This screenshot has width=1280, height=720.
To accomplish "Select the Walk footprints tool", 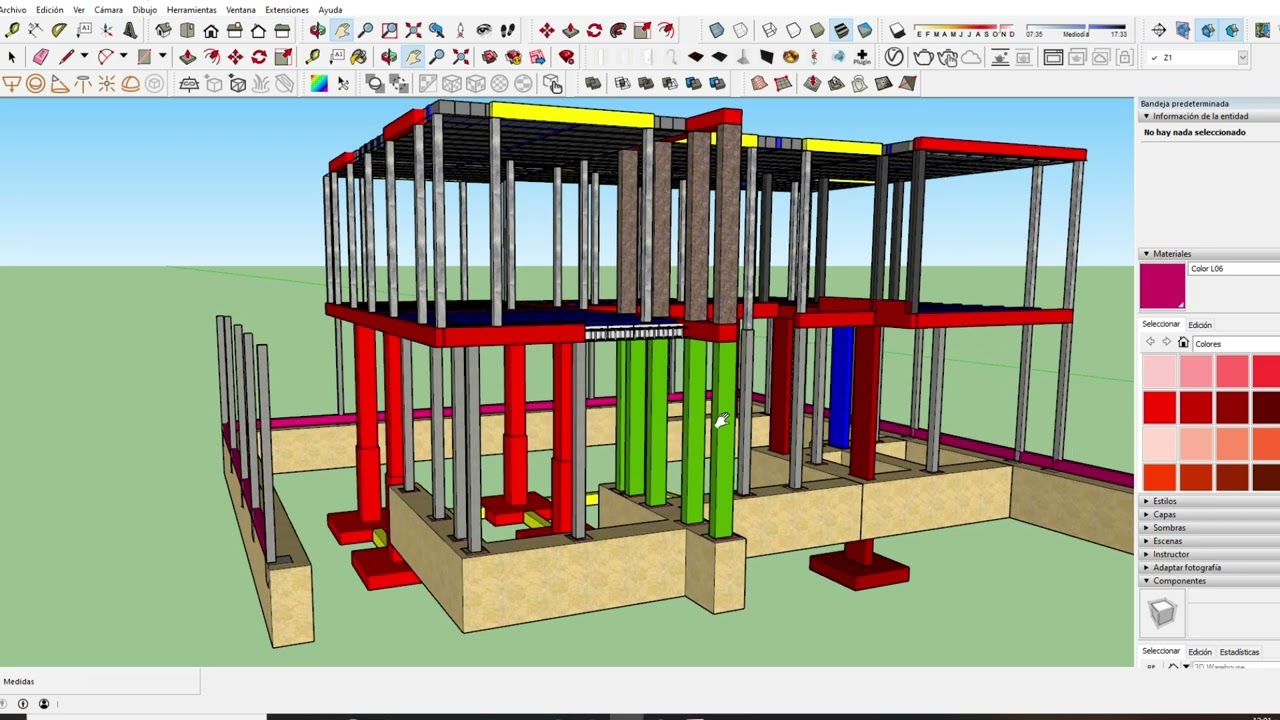I will coord(508,31).
